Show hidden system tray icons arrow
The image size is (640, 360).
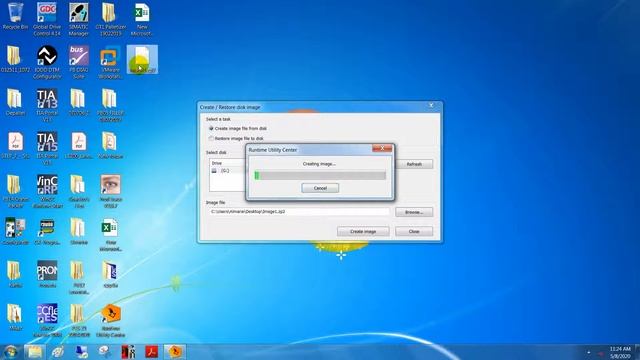click(x=589, y=352)
